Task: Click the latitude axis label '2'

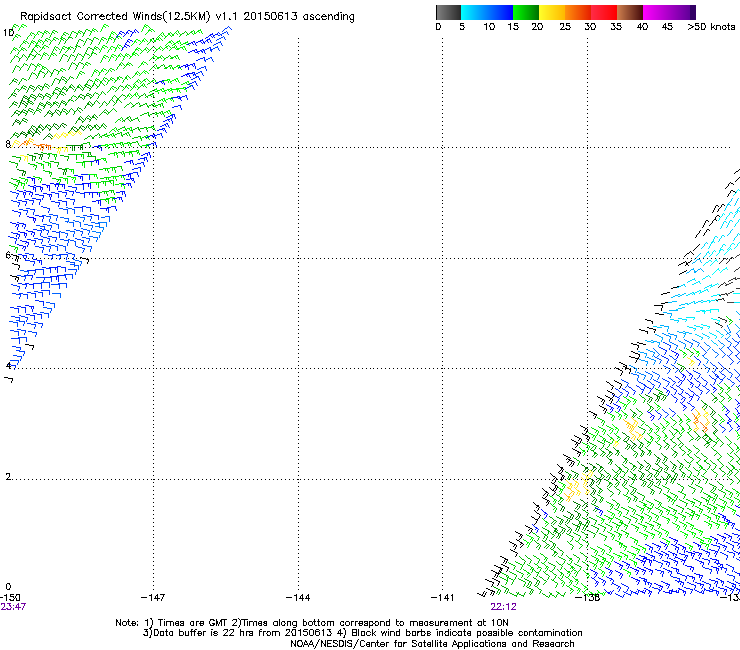Action: (x=8, y=476)
